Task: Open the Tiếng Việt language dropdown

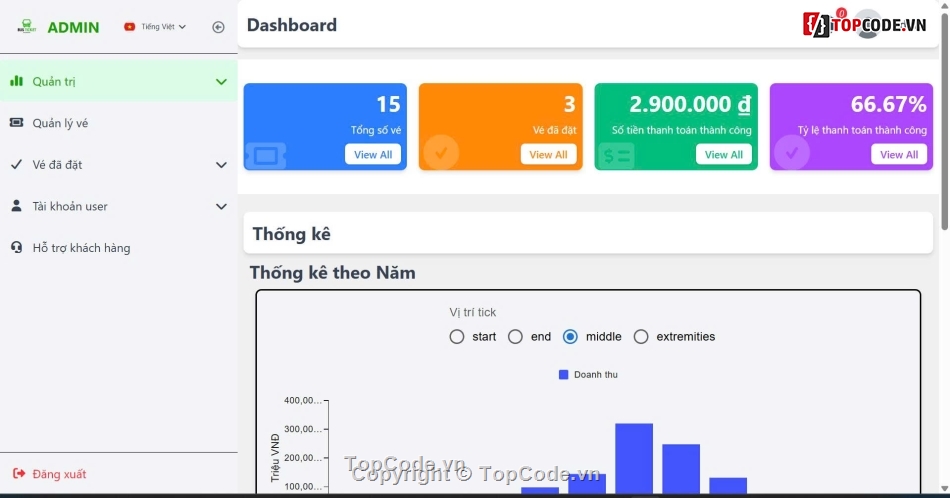Action: (x=155, y=27)
